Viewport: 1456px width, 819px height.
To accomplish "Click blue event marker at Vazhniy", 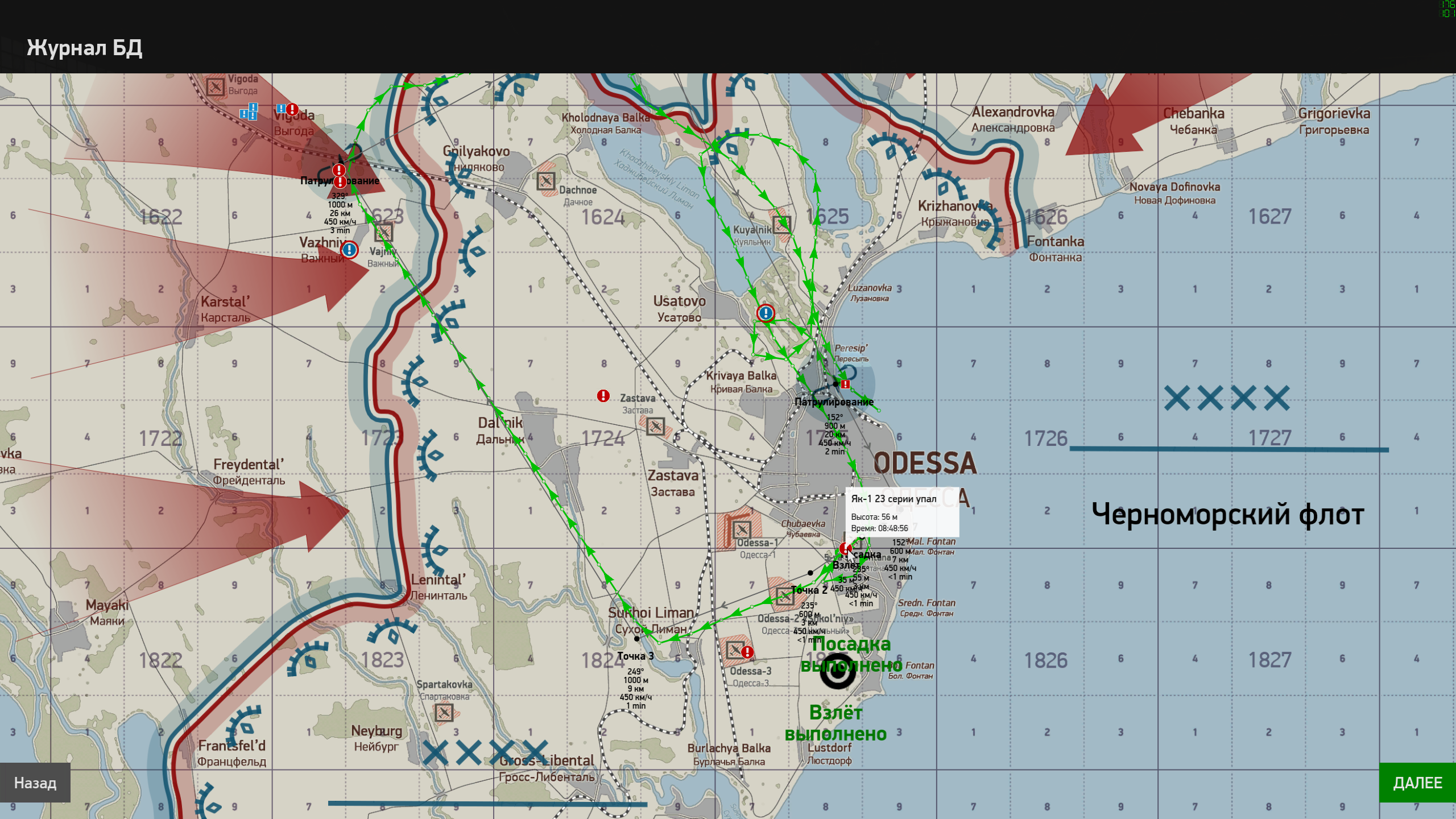I will coord(349,250).
